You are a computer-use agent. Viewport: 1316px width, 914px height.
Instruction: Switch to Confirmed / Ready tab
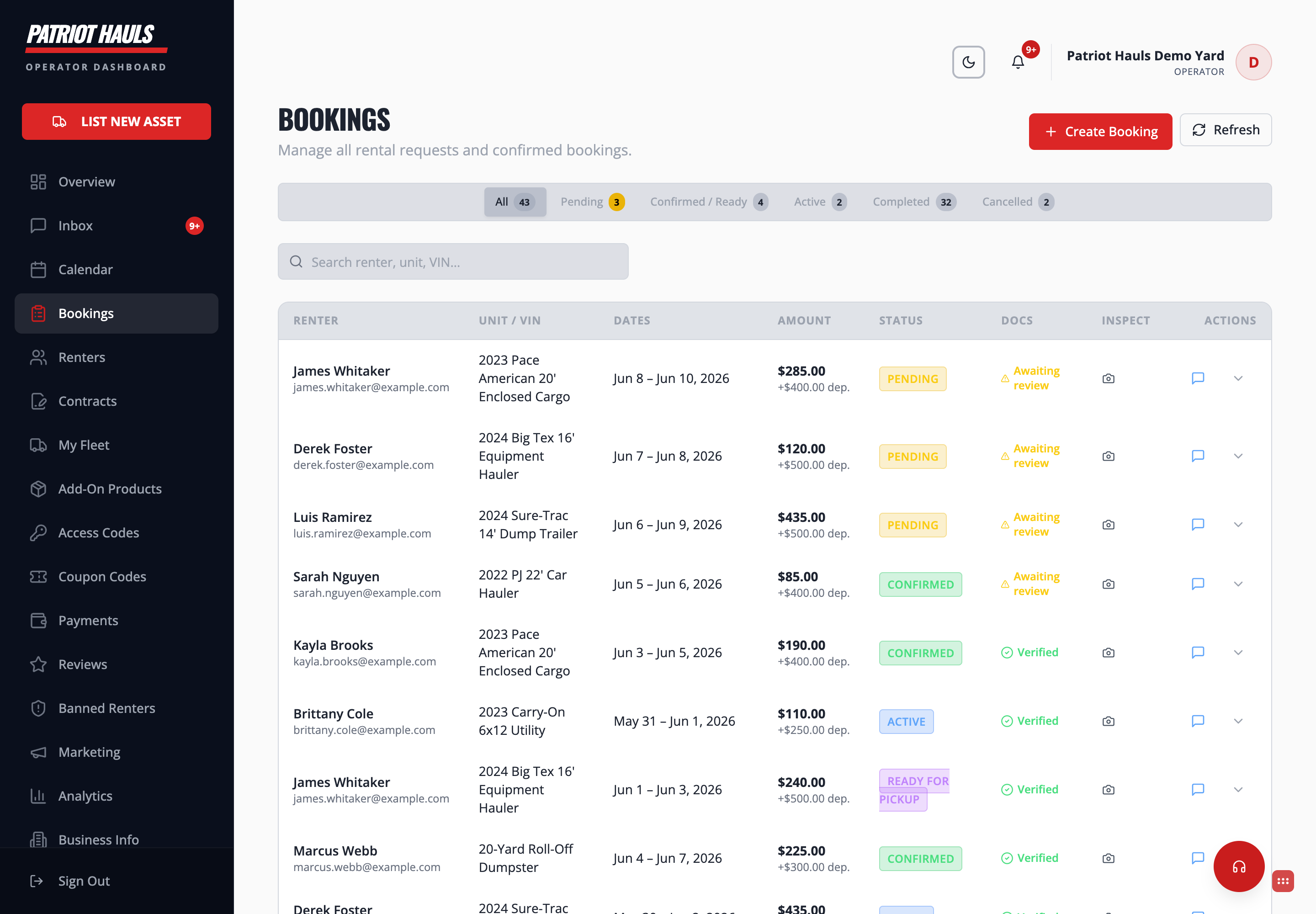tap(709, 202)
